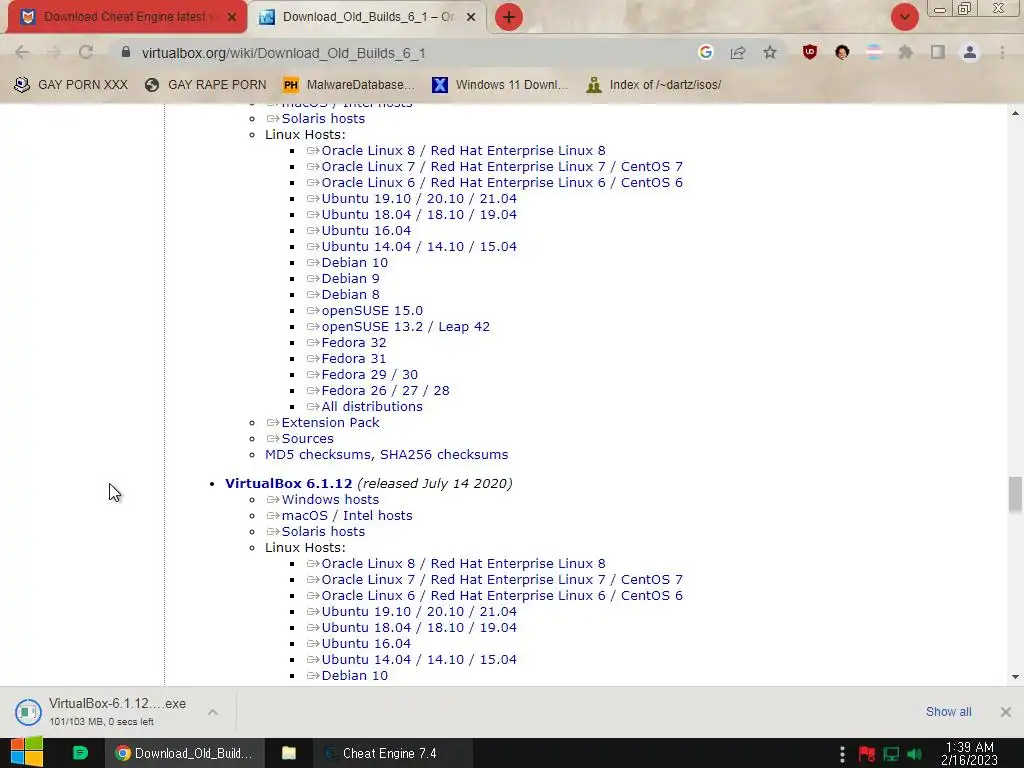Open the tab search dropdown
This screenshot has height=768, width=1024.
pos(904,17)
